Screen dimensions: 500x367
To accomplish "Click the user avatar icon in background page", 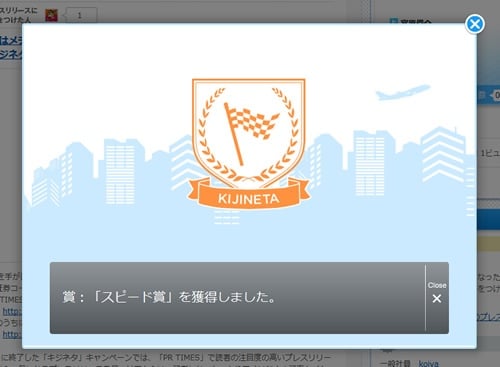I will pos(51,15).
